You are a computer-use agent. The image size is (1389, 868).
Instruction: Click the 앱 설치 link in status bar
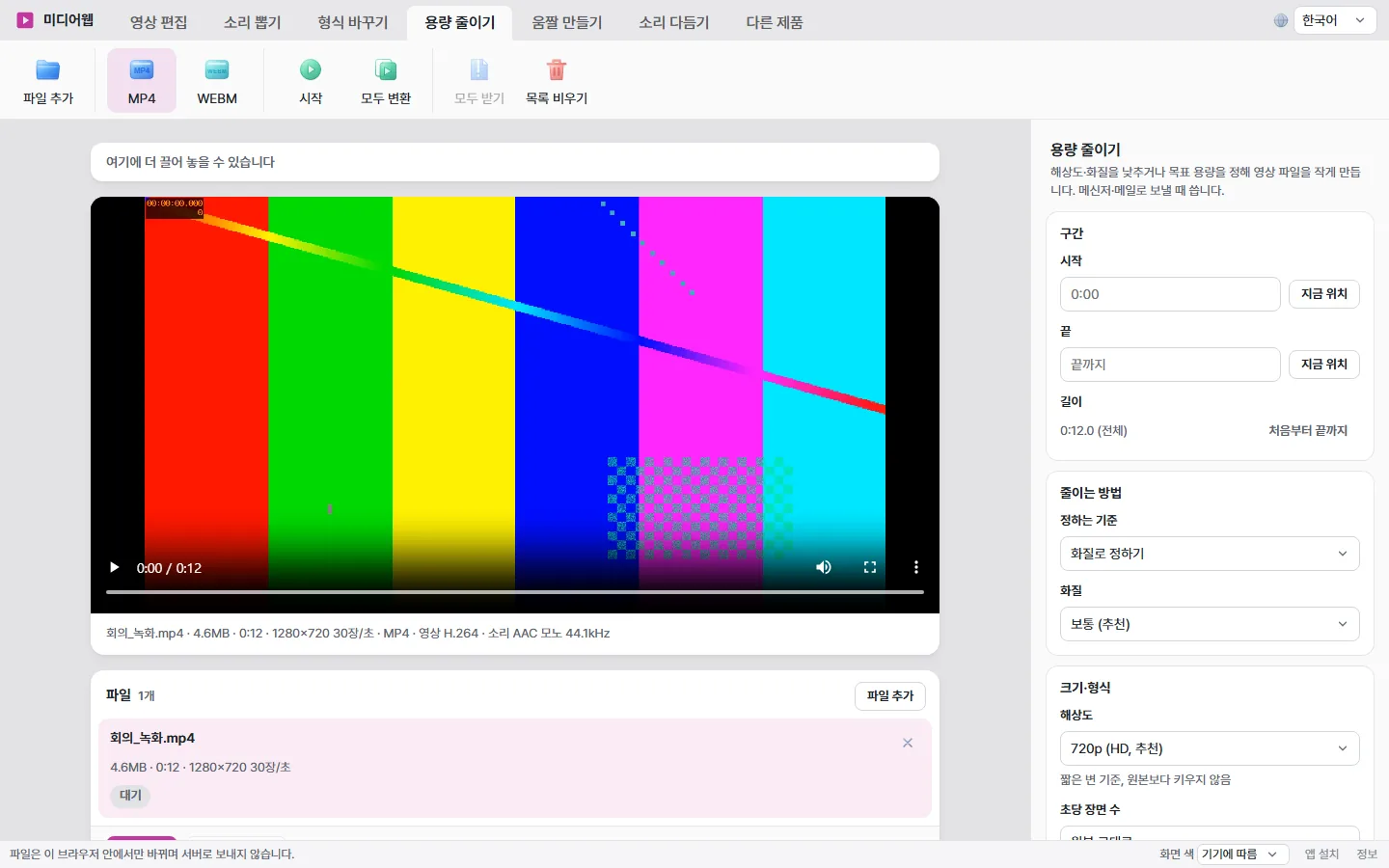click(1322, 854)
